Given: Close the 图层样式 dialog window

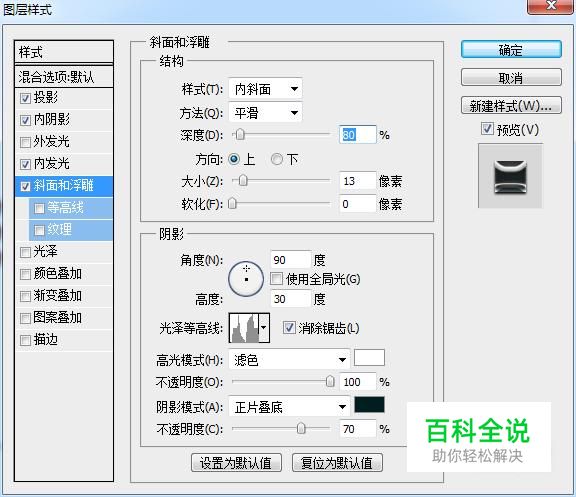Looking at the screenshot, I should click(x=550, y=6).
